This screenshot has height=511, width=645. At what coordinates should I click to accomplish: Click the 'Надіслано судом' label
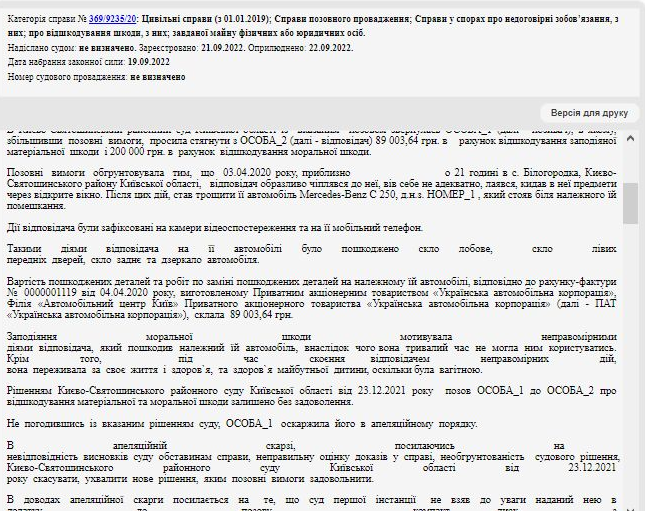(x=46, y=47)
